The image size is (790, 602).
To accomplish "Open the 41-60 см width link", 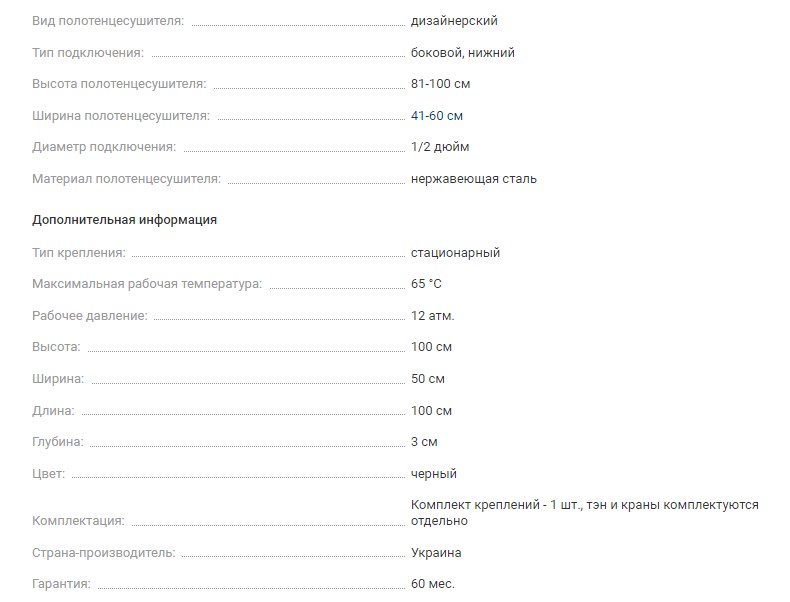I will point(436,116).
